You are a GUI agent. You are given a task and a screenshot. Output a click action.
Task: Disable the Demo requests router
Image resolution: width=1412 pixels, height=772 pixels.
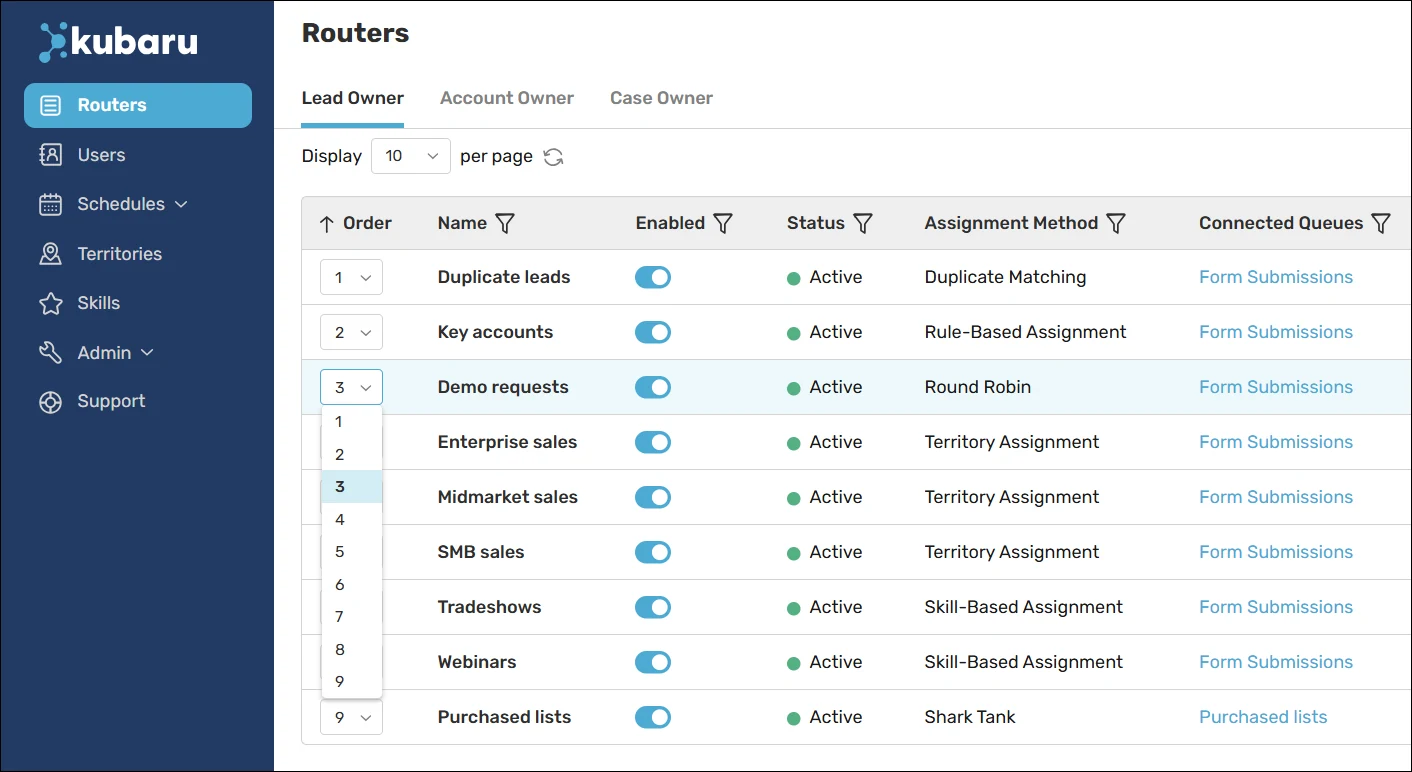point(653,388)
